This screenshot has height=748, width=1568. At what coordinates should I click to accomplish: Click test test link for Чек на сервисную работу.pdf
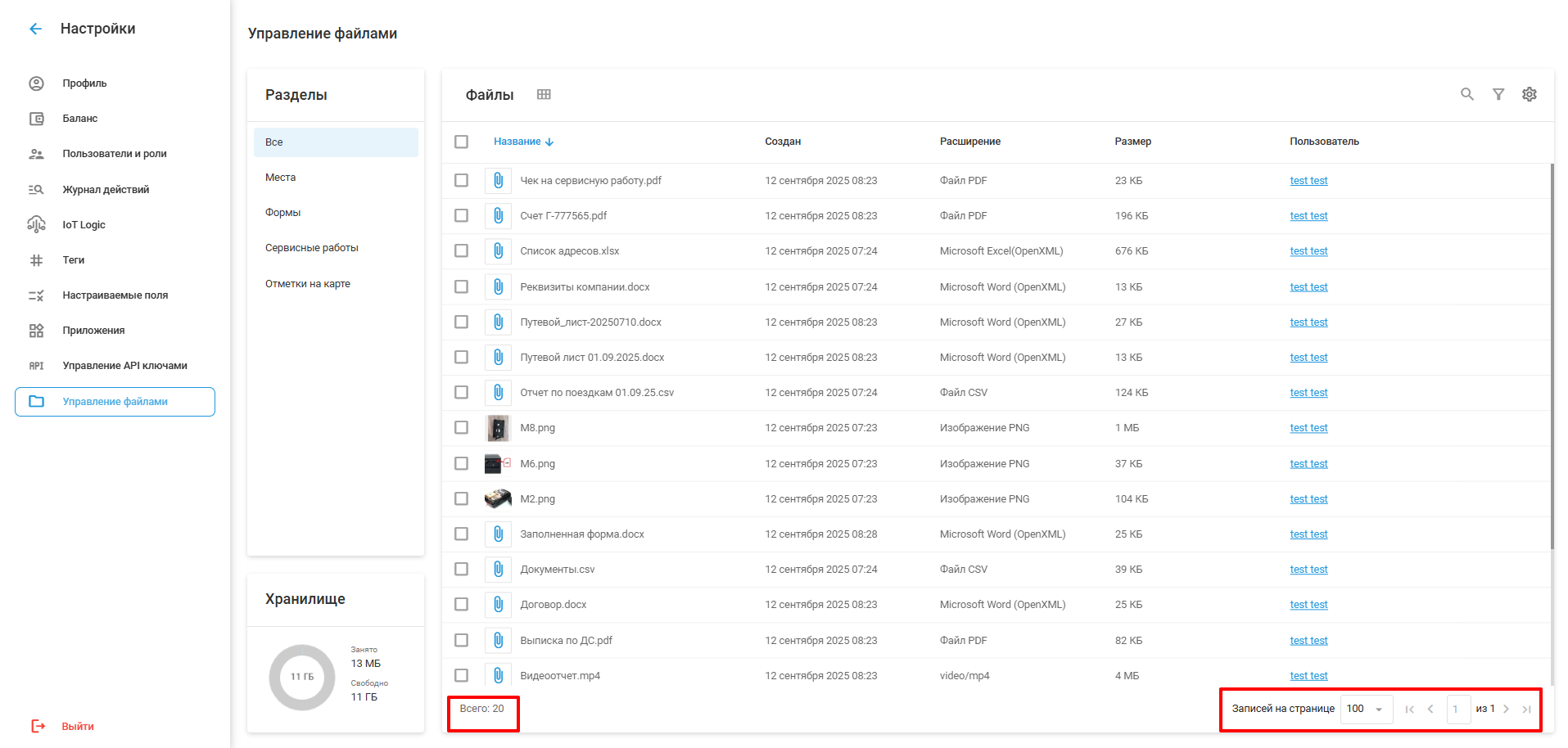tap(1308, 181)
